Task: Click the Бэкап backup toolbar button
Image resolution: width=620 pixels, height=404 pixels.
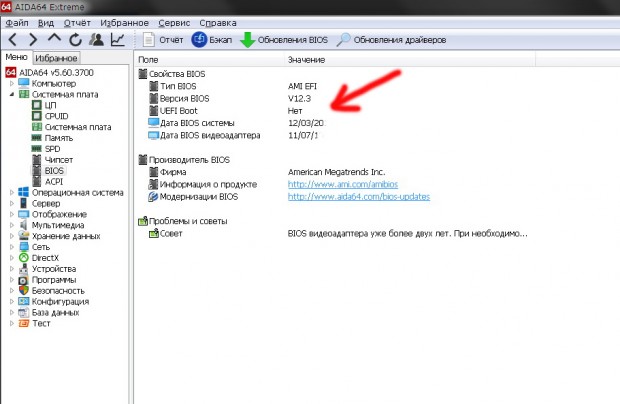Action: (x=211, y=40)
